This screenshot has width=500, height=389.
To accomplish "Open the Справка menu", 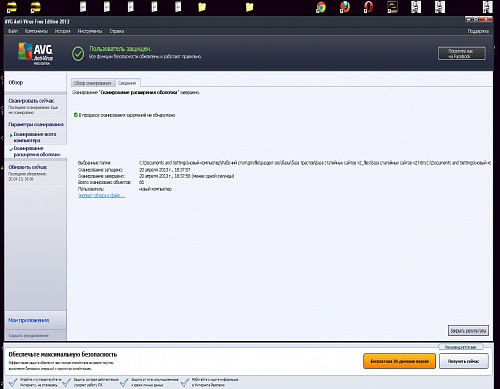I will [117, 31].
